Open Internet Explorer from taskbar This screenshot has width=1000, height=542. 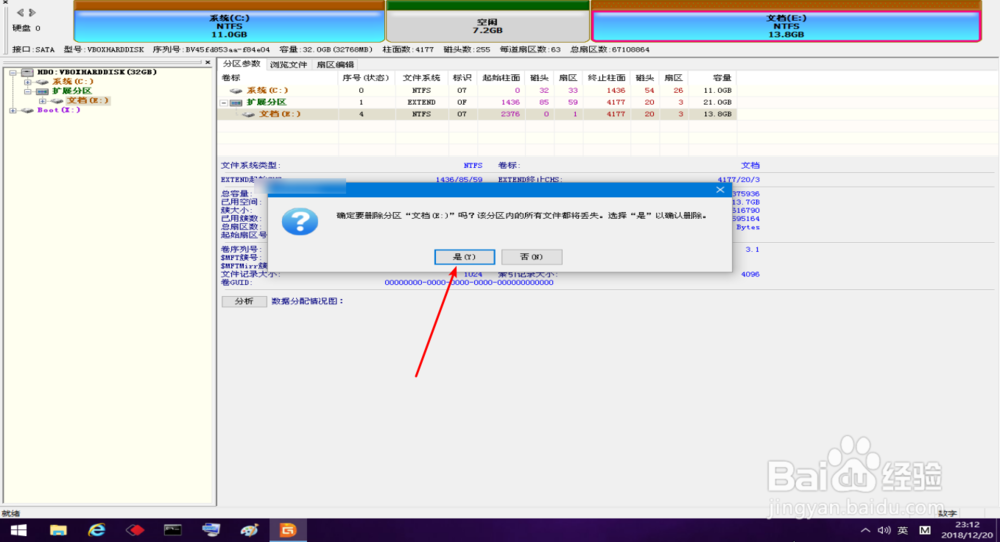[96, 530]
